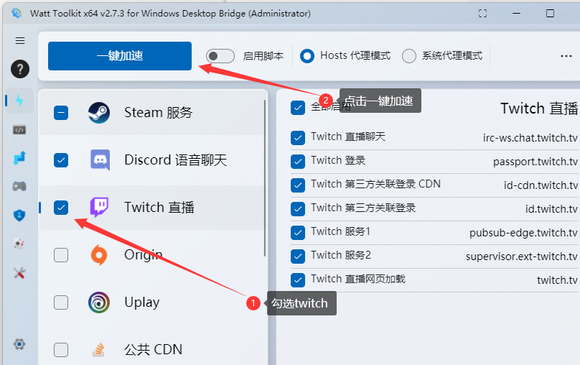Click the Discord logo icon
Viewport: 580px width, 365px height.
(100, 160)
